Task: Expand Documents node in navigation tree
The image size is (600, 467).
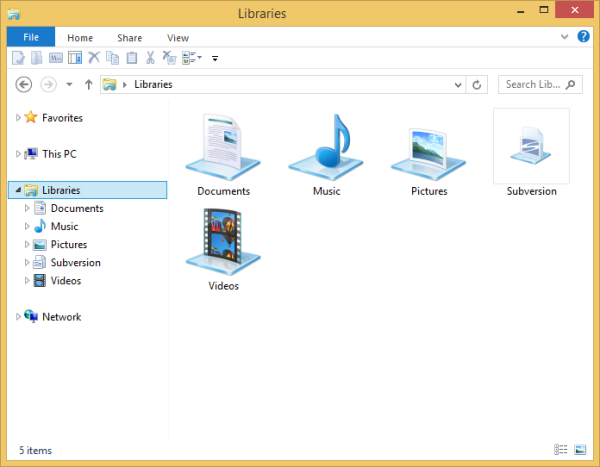Action: tap(27, 208)
